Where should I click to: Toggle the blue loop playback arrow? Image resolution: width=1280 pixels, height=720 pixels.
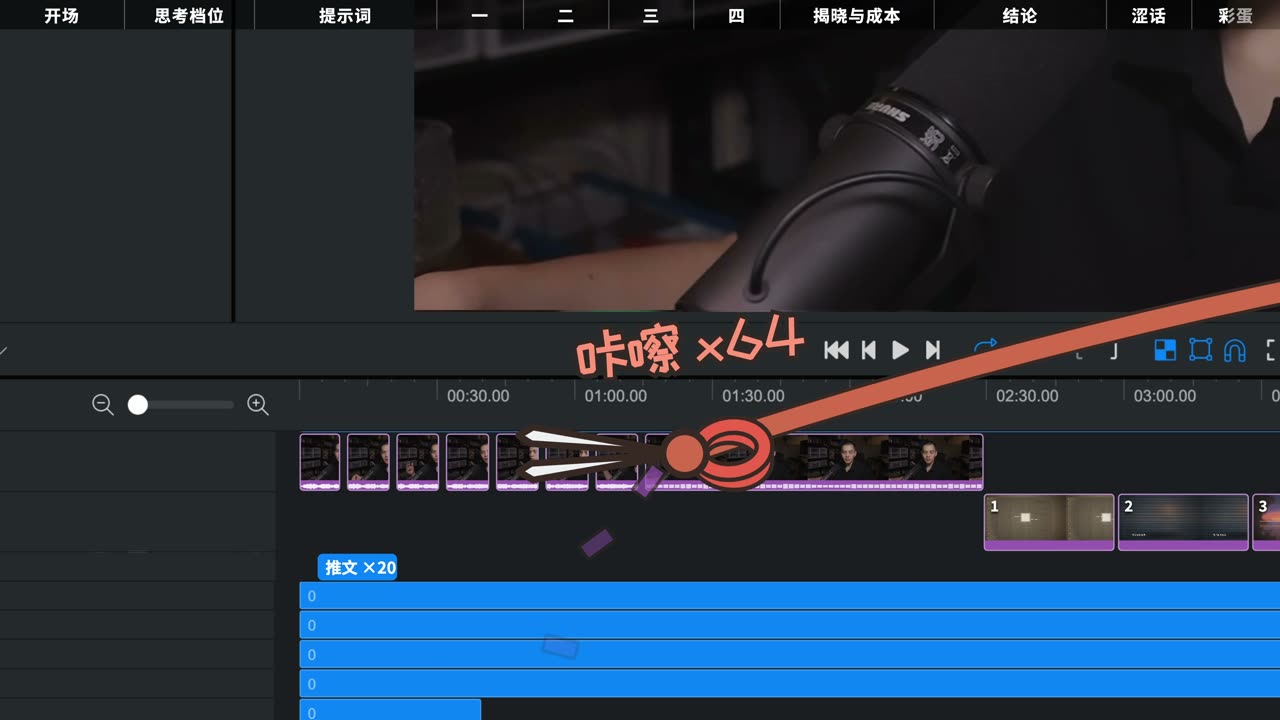(x=985, y=347)
